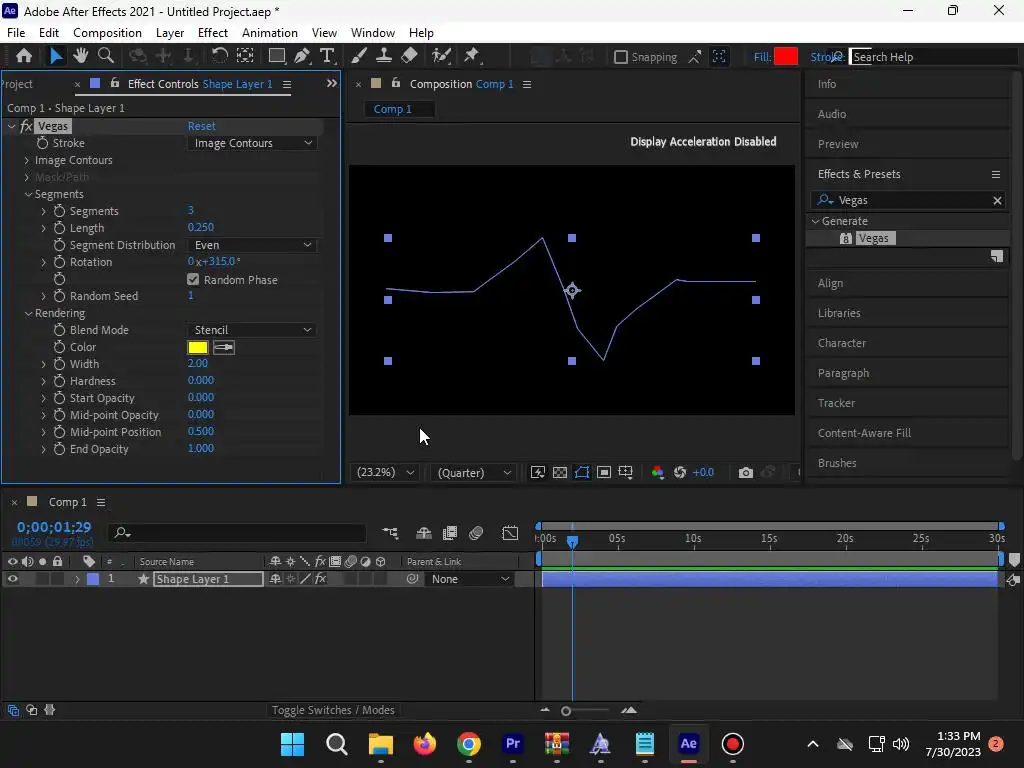Click the Color eyedropper icon
The image size is (1024, 768).
[223, 347]
